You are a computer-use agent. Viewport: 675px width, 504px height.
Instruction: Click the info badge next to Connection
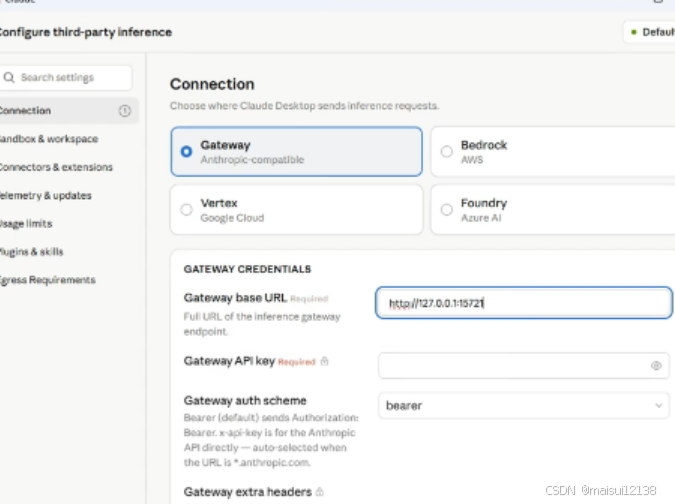(x=124, y=111)
